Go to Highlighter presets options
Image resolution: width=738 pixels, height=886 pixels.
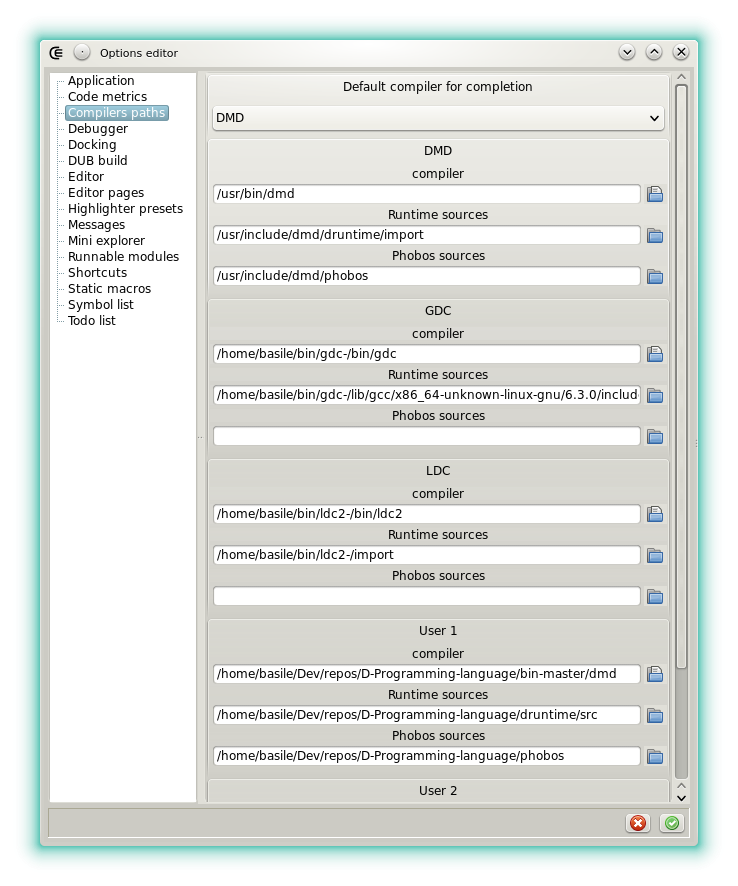[125, 209]
